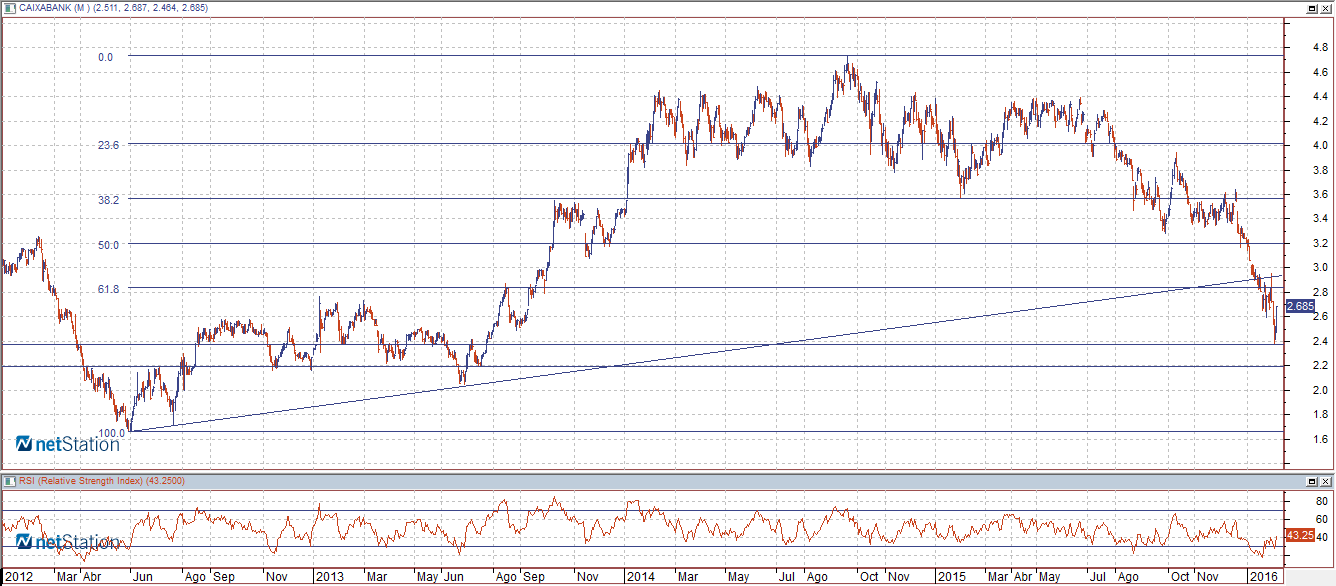Click the 23.6 Fibonacci level label

(109, 145)
